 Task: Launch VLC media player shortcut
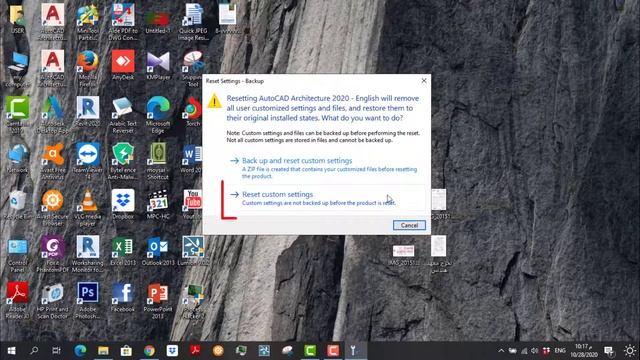pyautogui.click(x=87, y=208)
